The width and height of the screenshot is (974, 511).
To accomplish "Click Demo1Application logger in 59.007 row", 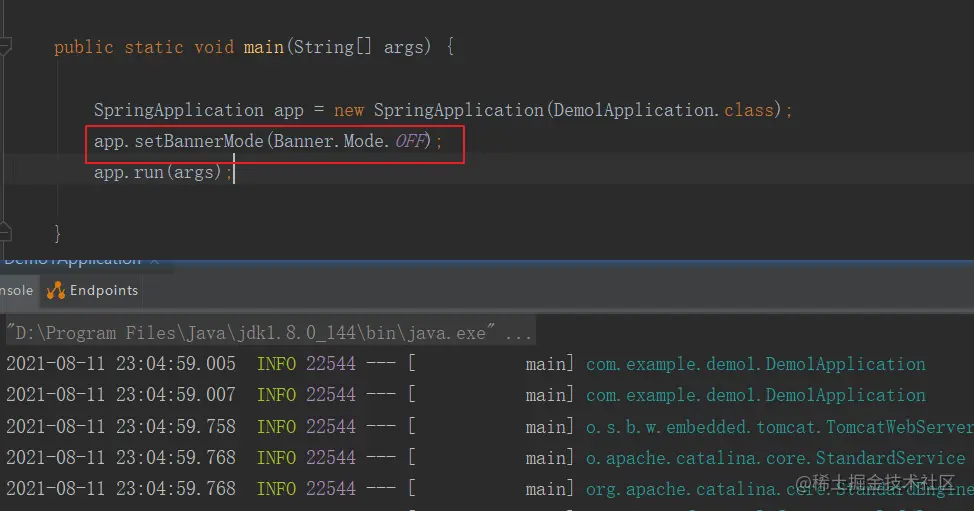I will (x=755, y=396).
